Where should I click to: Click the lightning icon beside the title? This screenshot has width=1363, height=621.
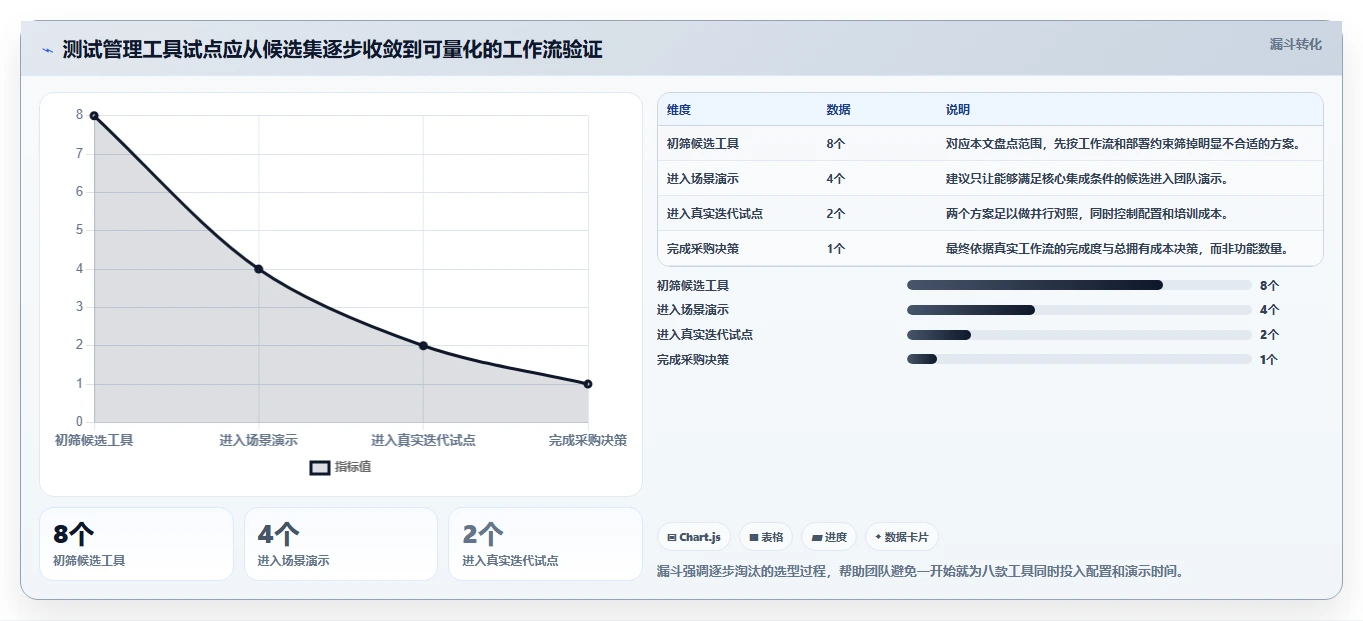pos(47,50)
